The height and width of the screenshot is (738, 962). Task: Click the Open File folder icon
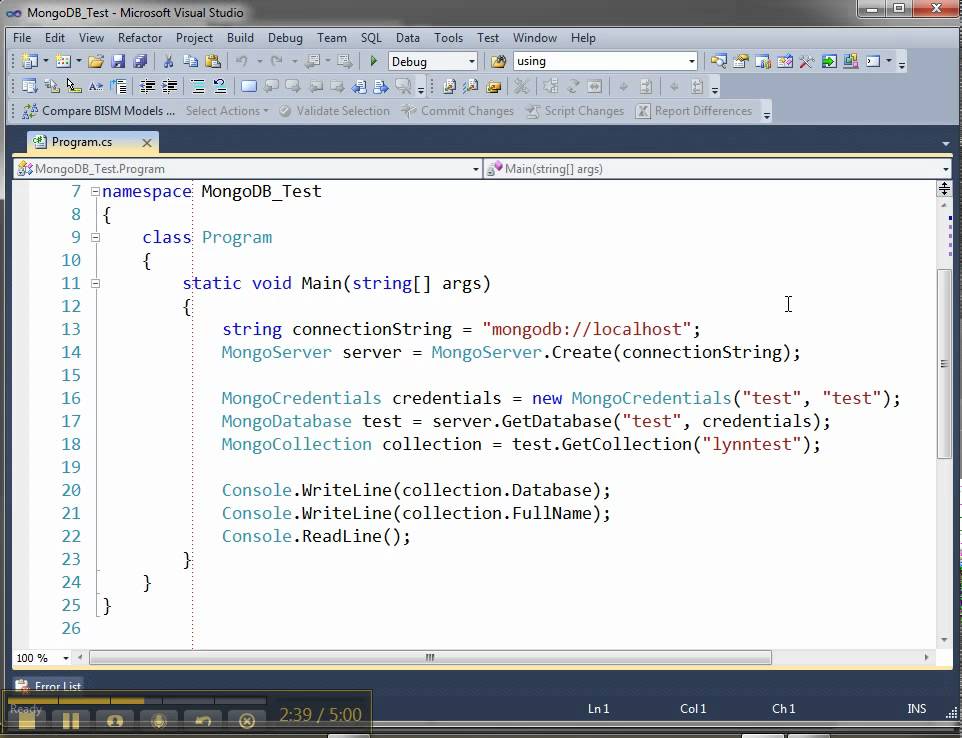click(95, 61)
